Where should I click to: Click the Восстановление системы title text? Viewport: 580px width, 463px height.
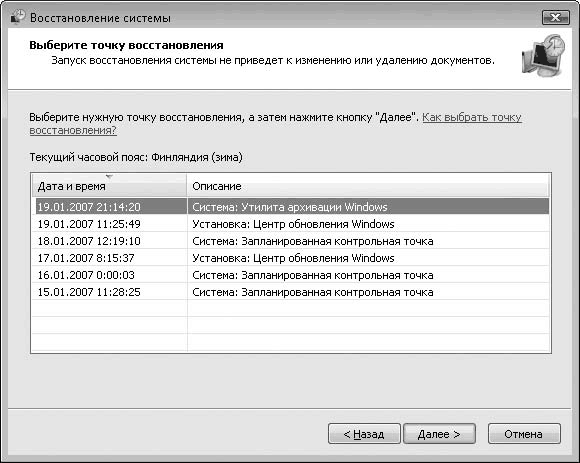click(x=100, y=18)
